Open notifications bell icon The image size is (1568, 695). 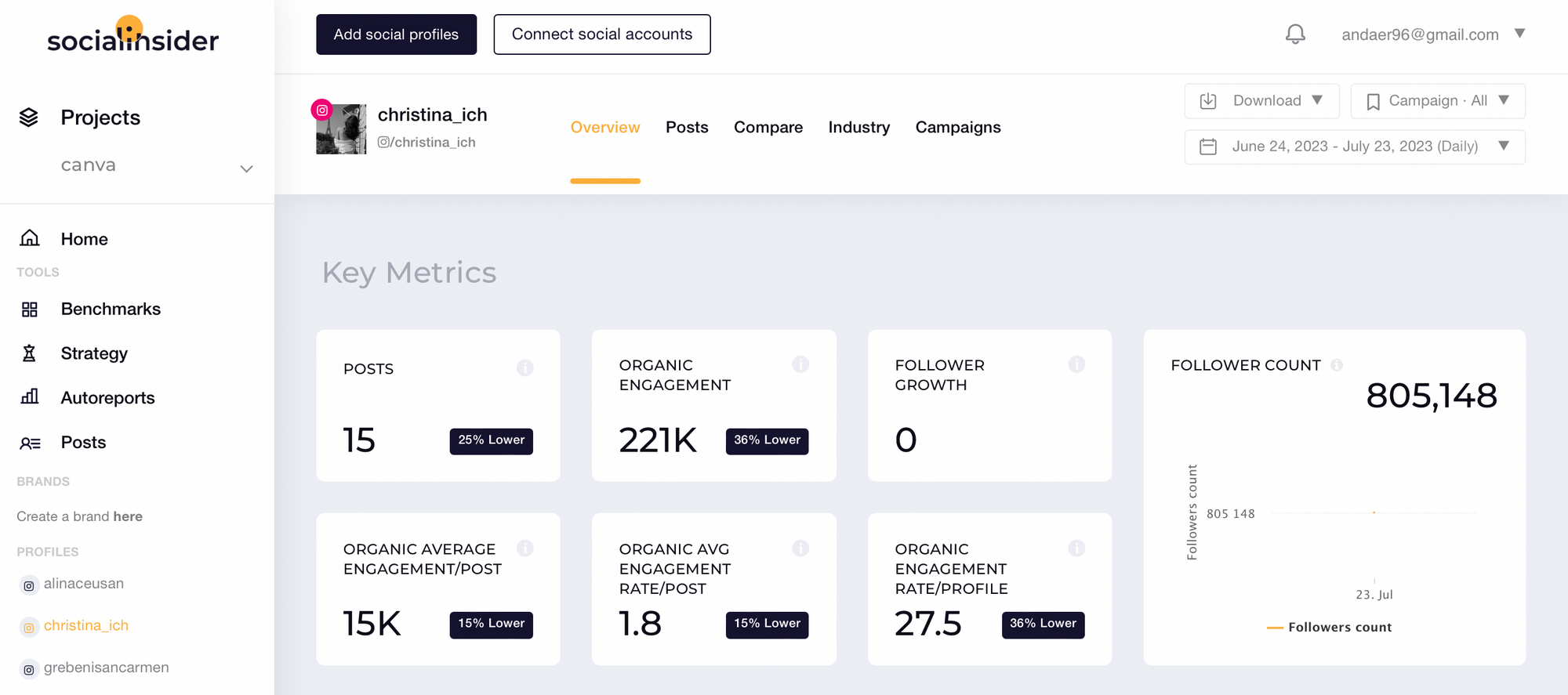pos(1295,34)
